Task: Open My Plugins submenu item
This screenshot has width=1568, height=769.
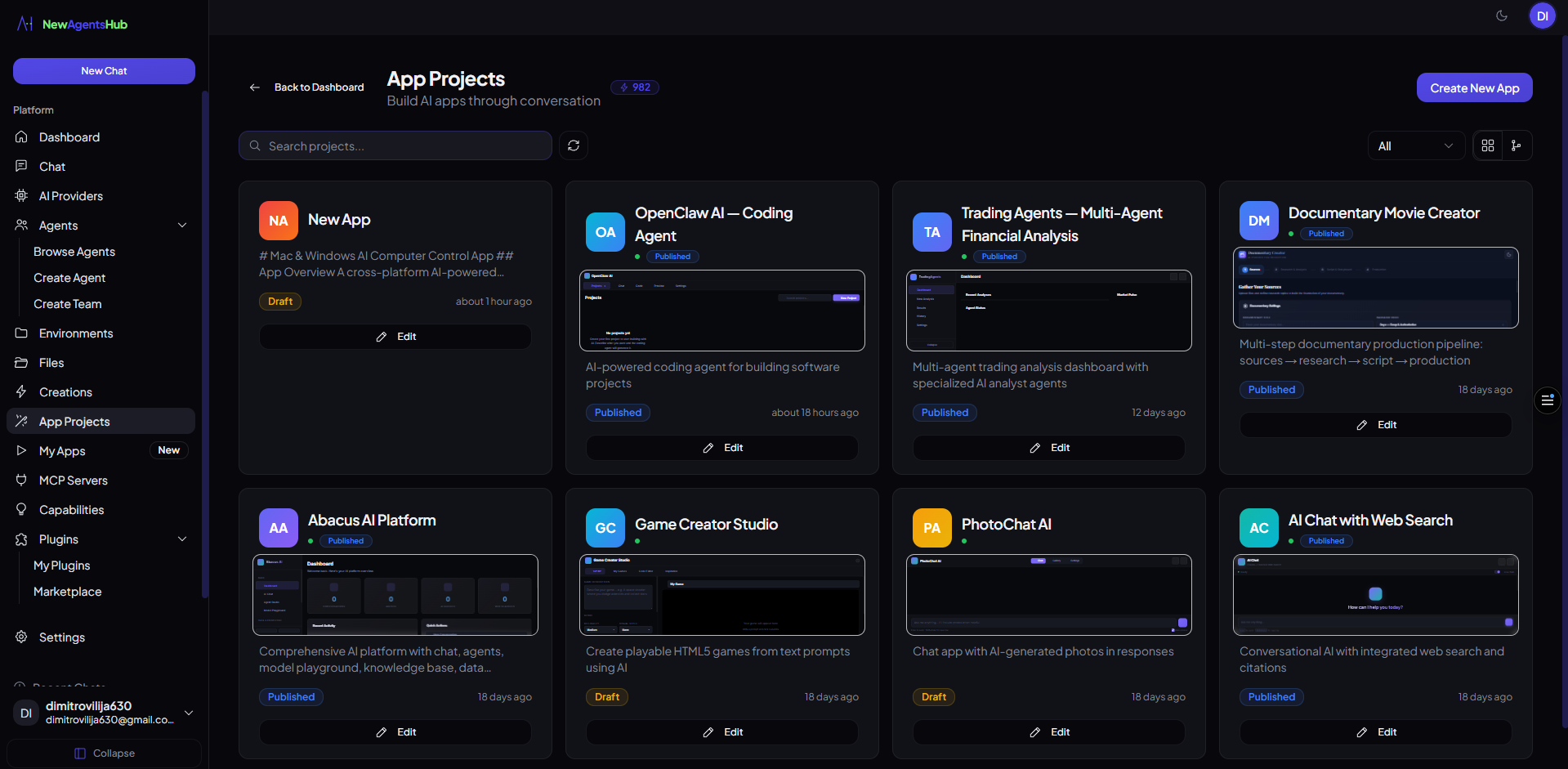Action: (x=62, y=566)
